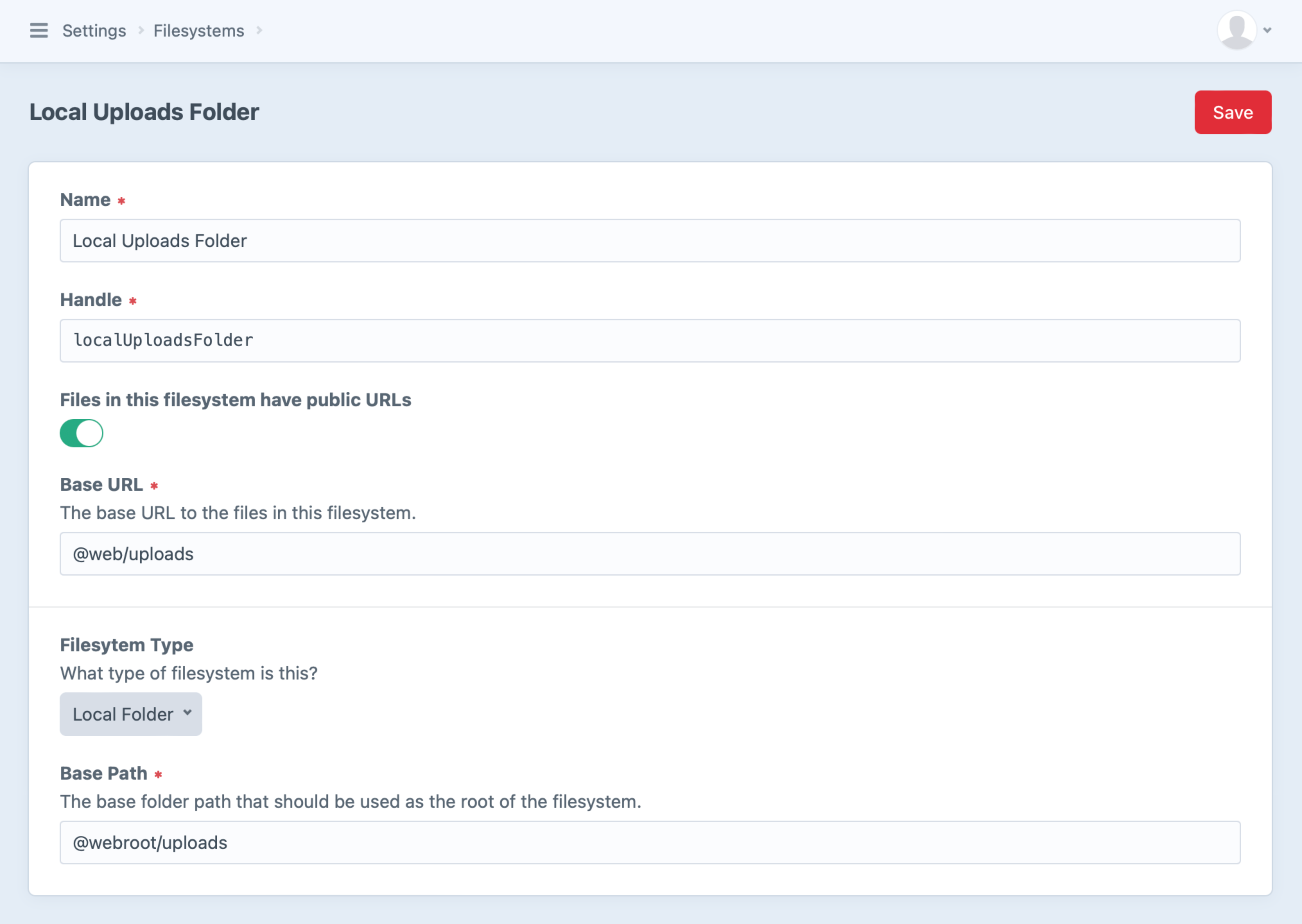Click the required asterisk beside Name

[x=121, y=200]
